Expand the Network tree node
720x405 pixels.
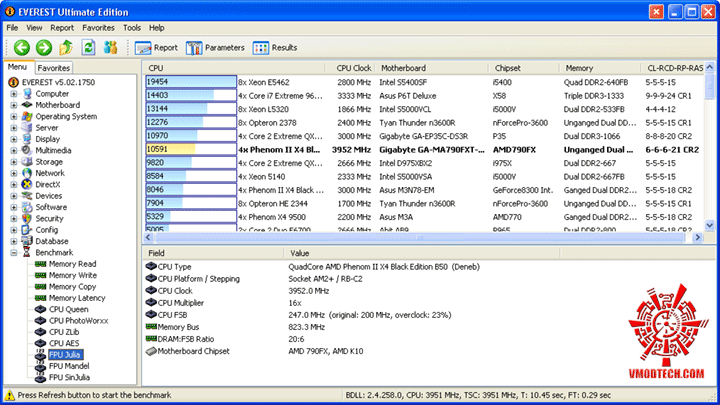click(x=14, y=173)
